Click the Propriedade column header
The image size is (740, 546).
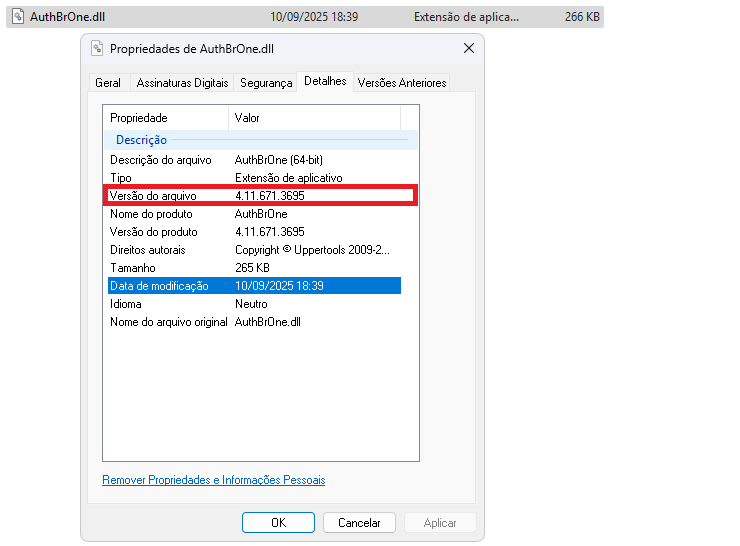click(139, 118)
